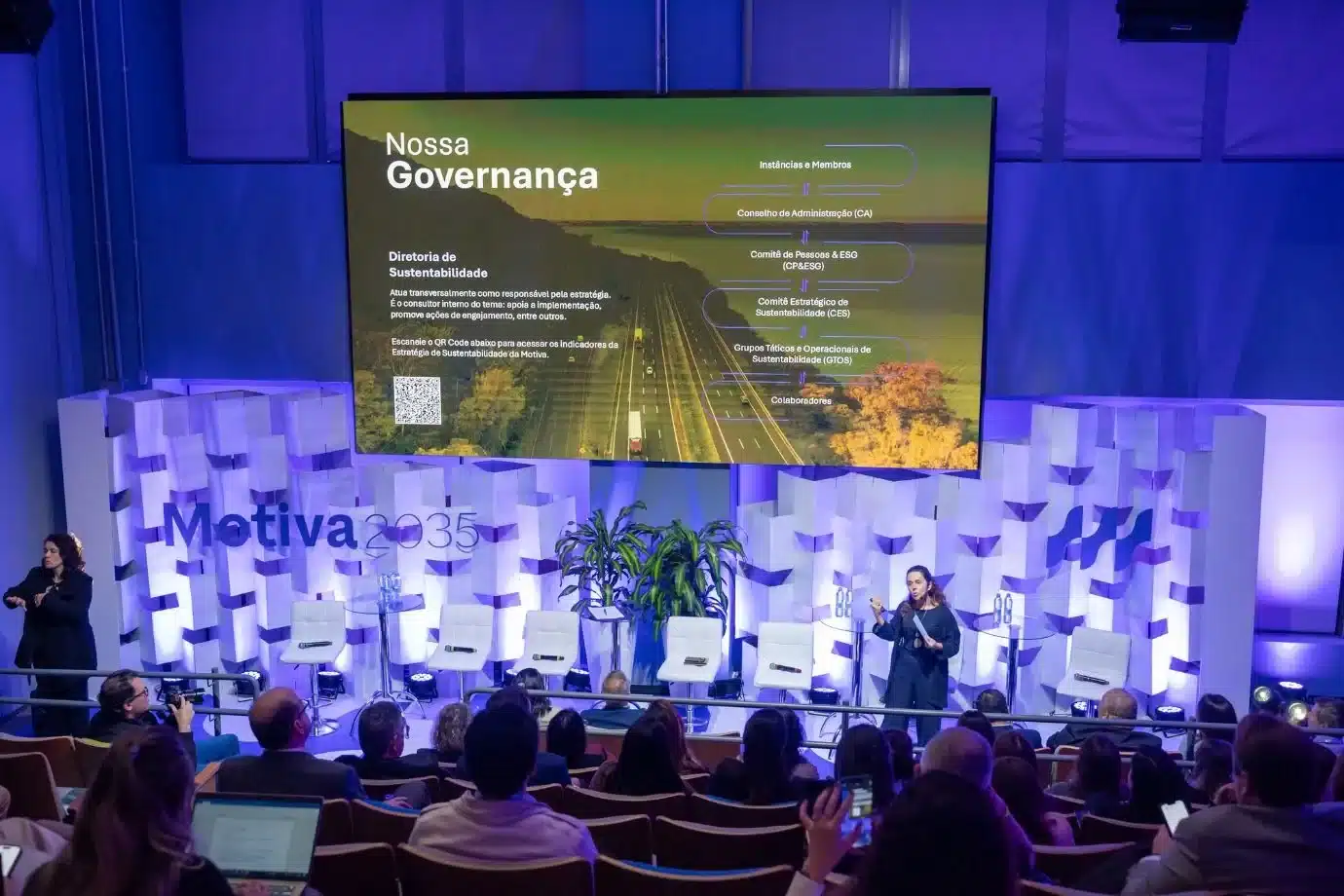Click the Colaboradores box on the slide
The height and width of the screenshot is (896, 1344).
click(801, 400)
